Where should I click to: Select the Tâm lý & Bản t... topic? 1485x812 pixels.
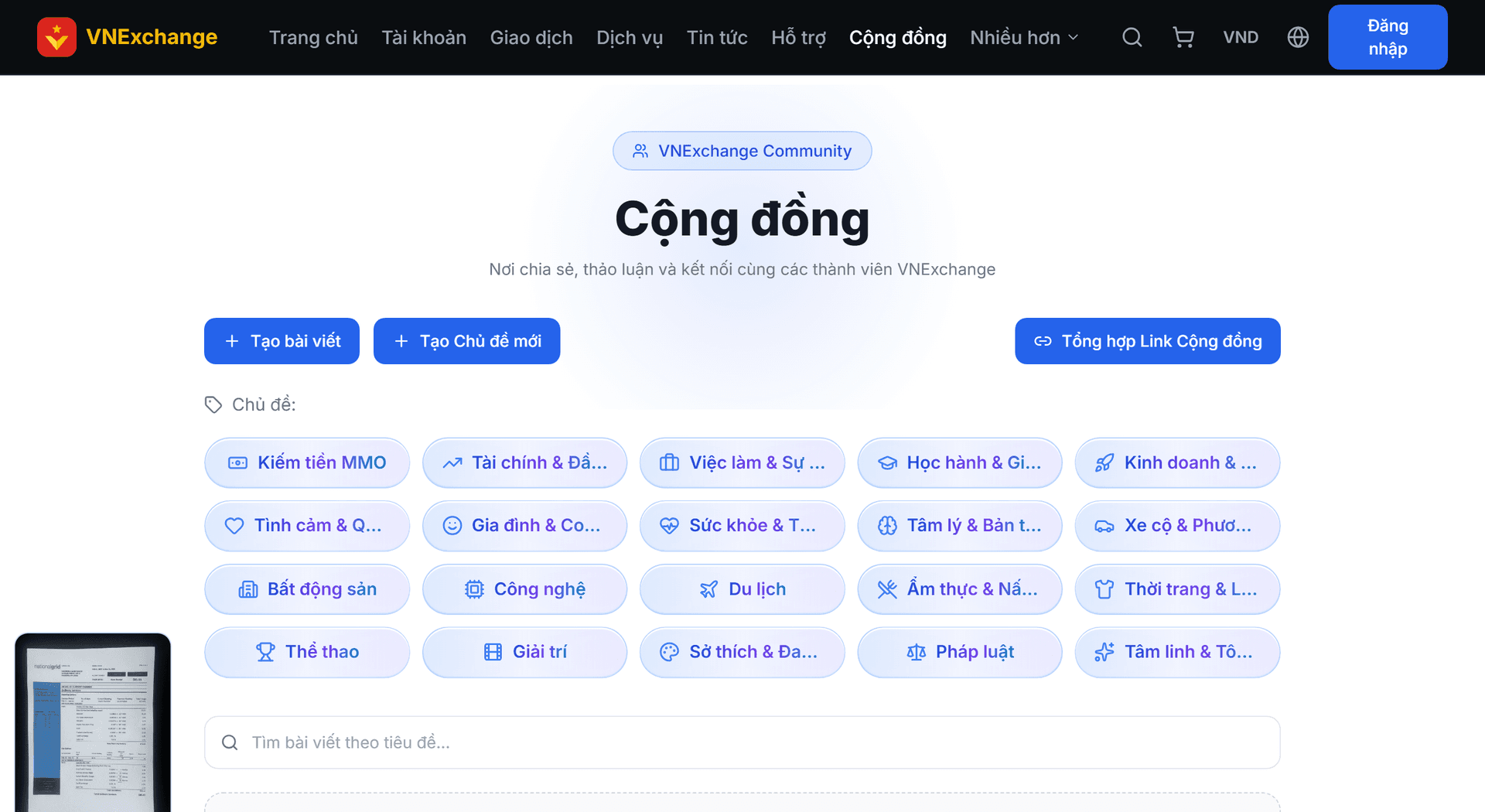click(960, 526)
